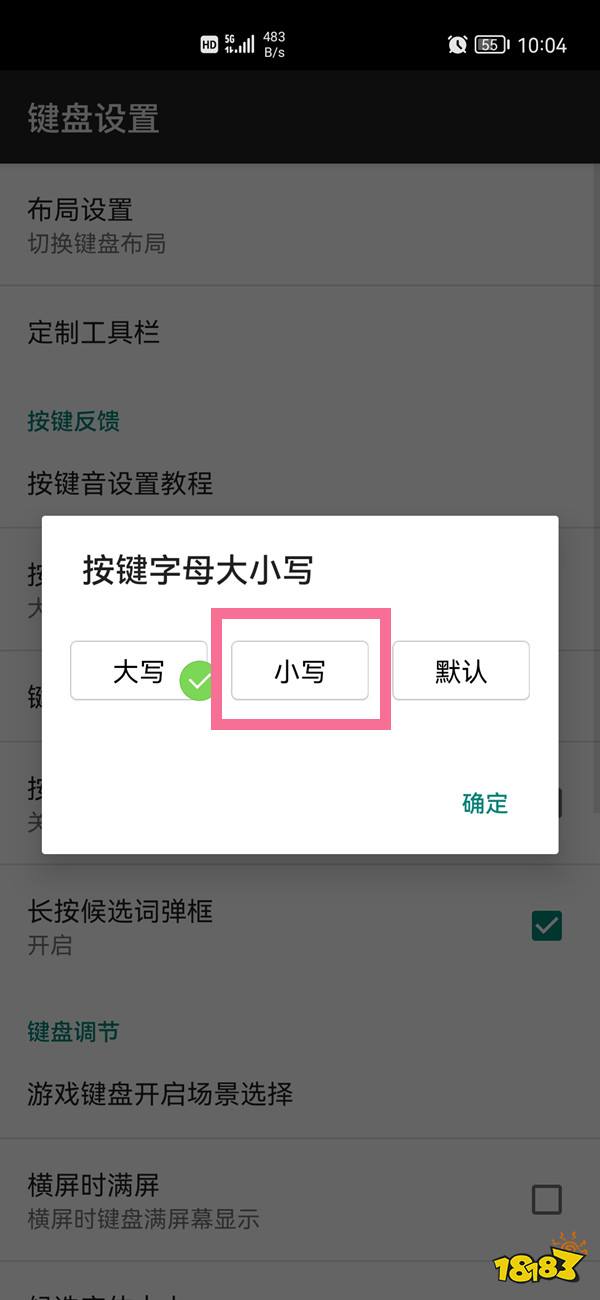Tap the 18183 watermark logo
Screen dimensions: 600x1300
pos(539,1260)
